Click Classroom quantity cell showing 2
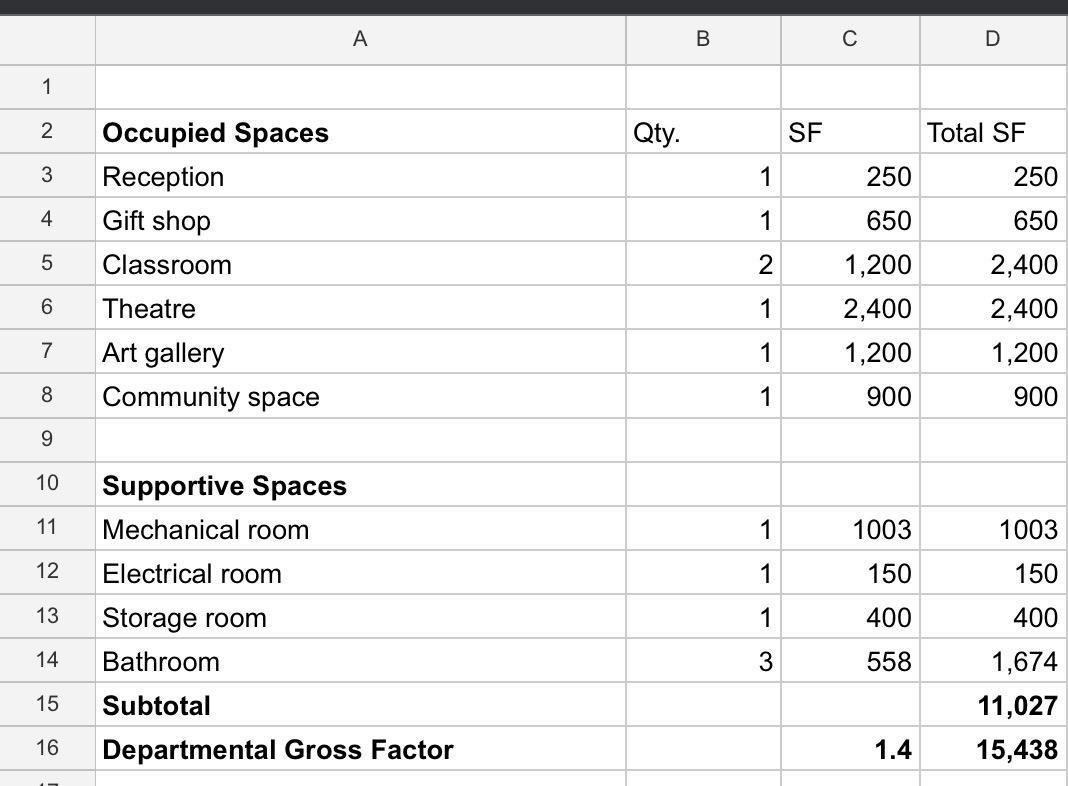Screen dimensions: 1068x786 coord(703,265)
